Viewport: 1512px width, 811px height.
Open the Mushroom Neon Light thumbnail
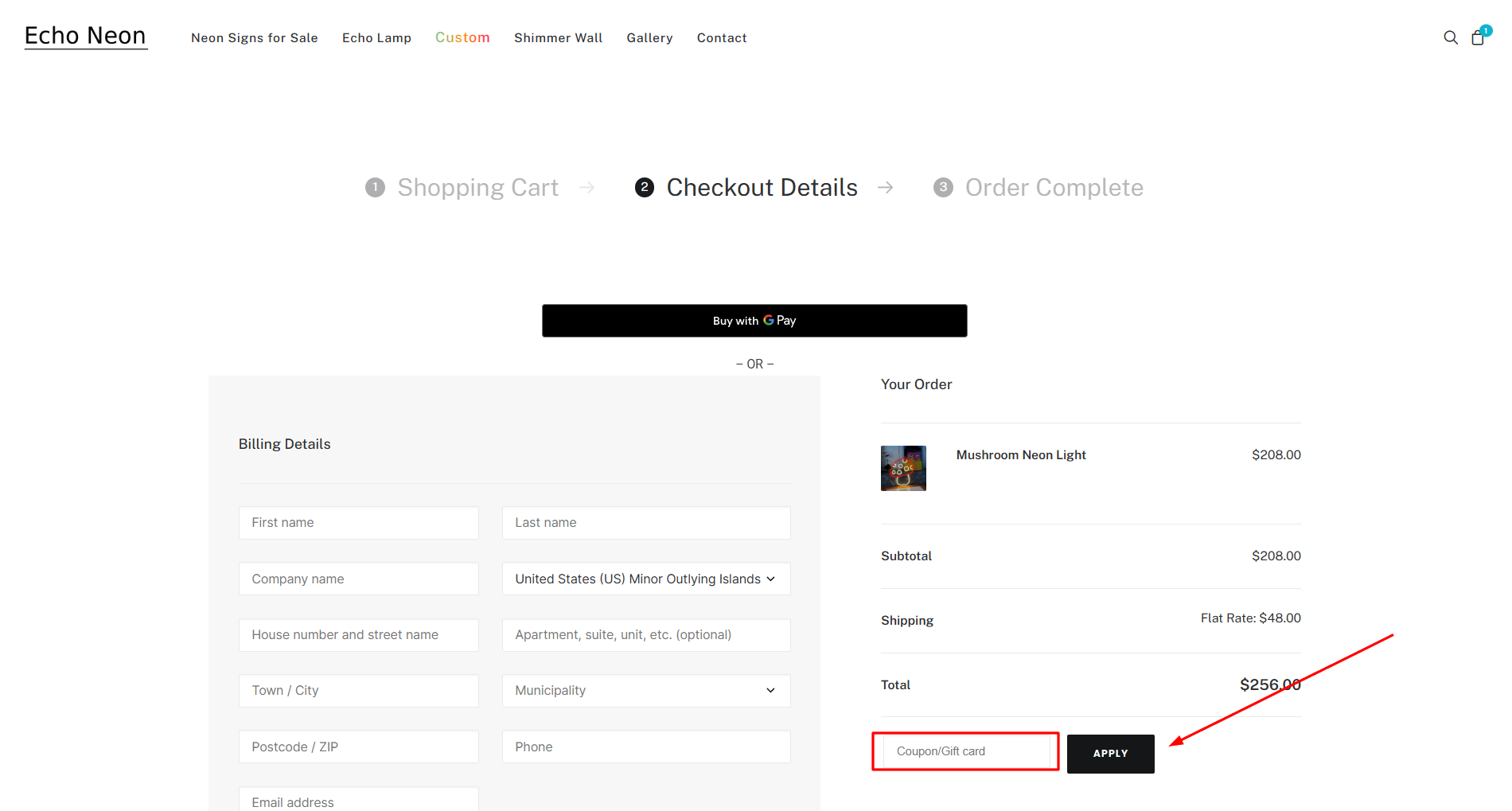click(x=903, y=468)
